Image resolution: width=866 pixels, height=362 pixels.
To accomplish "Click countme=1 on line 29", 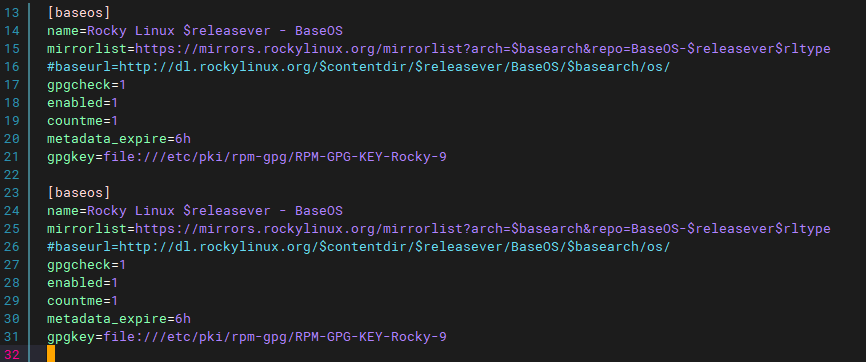I will click(82, 301).
